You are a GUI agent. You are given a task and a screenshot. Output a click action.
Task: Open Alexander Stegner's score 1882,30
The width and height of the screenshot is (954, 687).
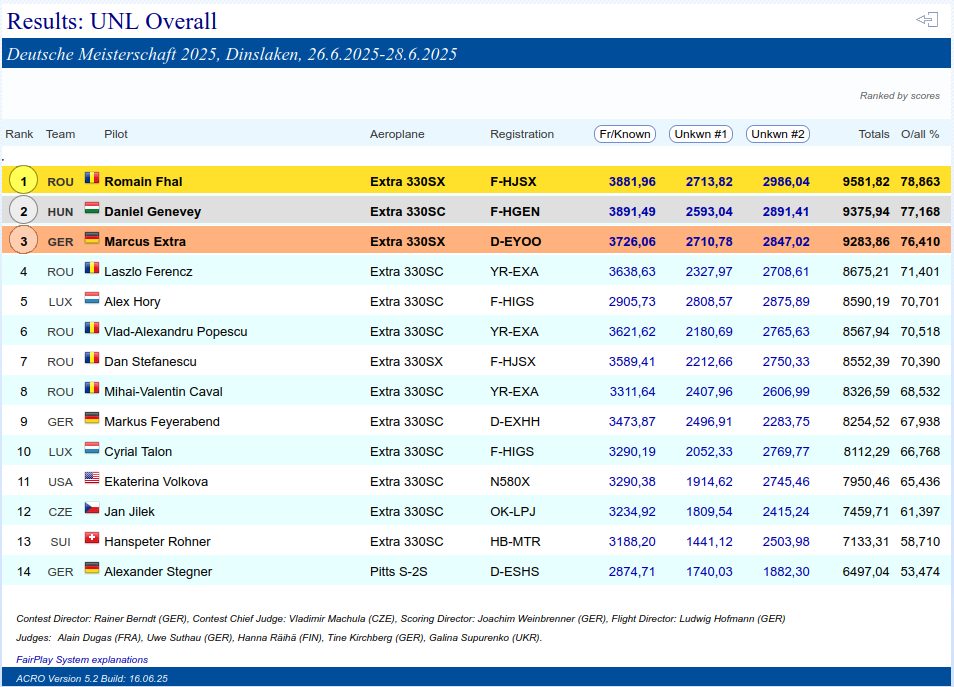[x=786, y=571]
